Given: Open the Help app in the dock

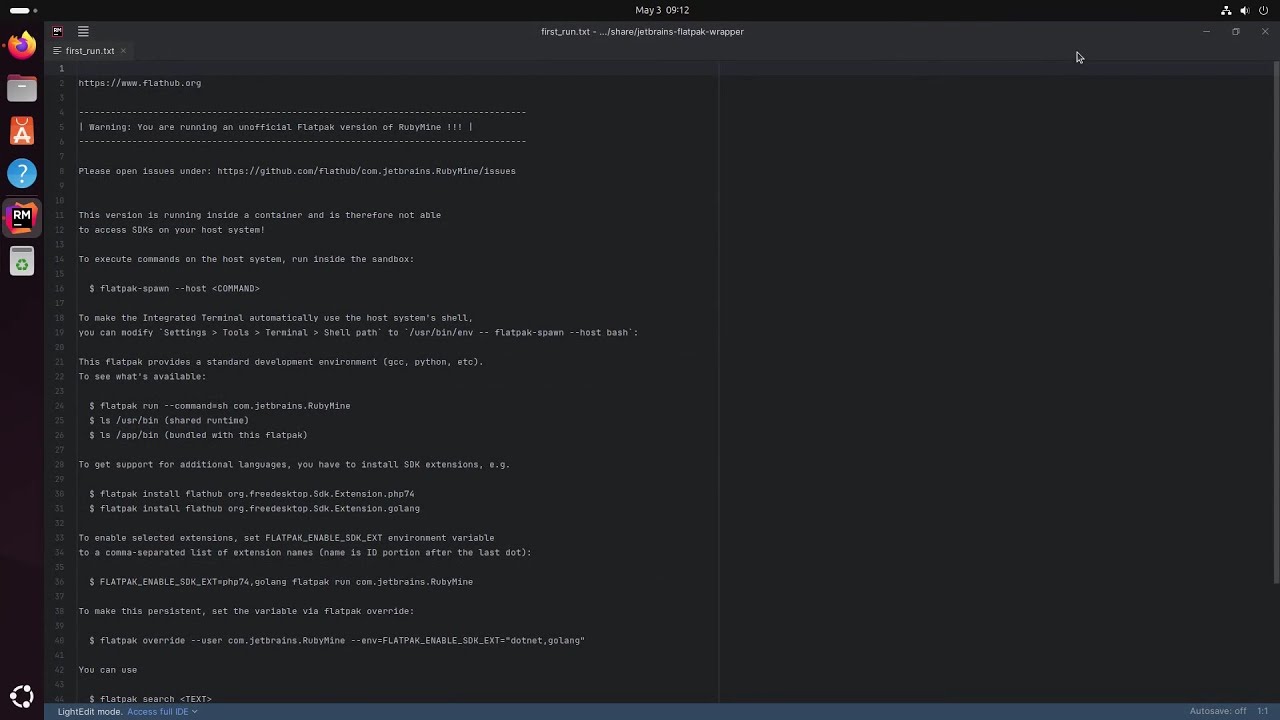Looking at the screenshot, I should pyautogui.click(x=22, y=174).
